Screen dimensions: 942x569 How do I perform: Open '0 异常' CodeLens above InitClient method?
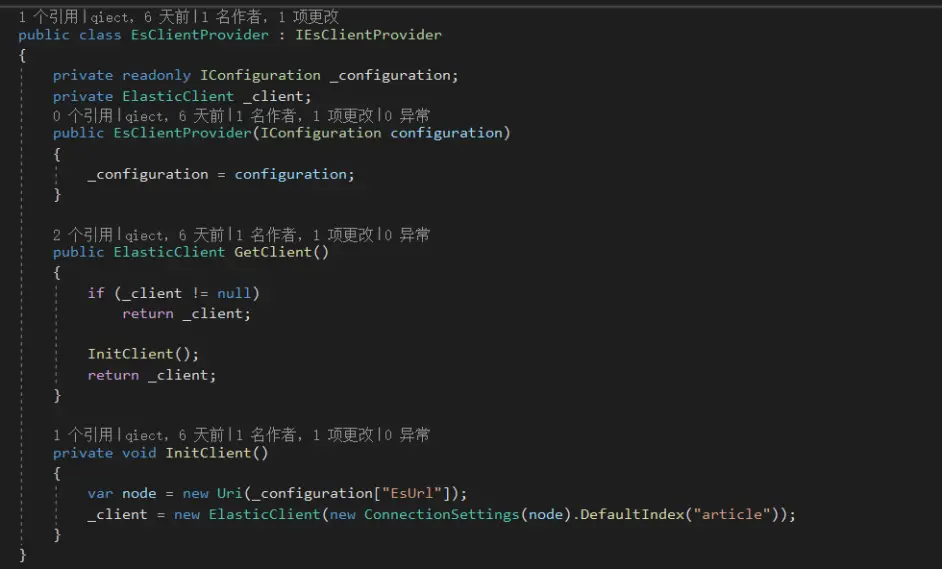pyautogui.click(x=407, y=435)
